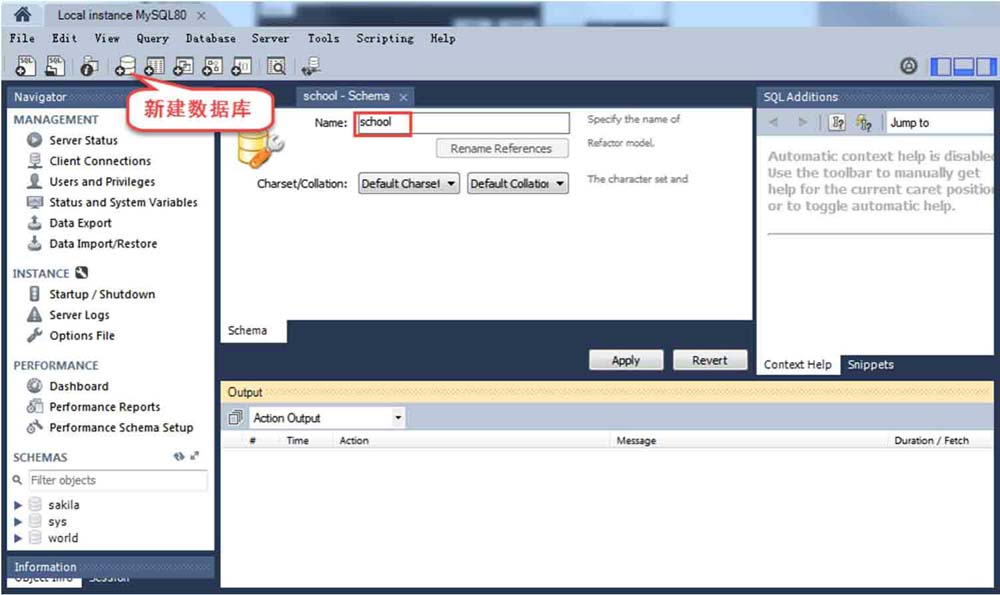
Task: Click the reconnect to DBMS toolbar icon
Action: 312,66
